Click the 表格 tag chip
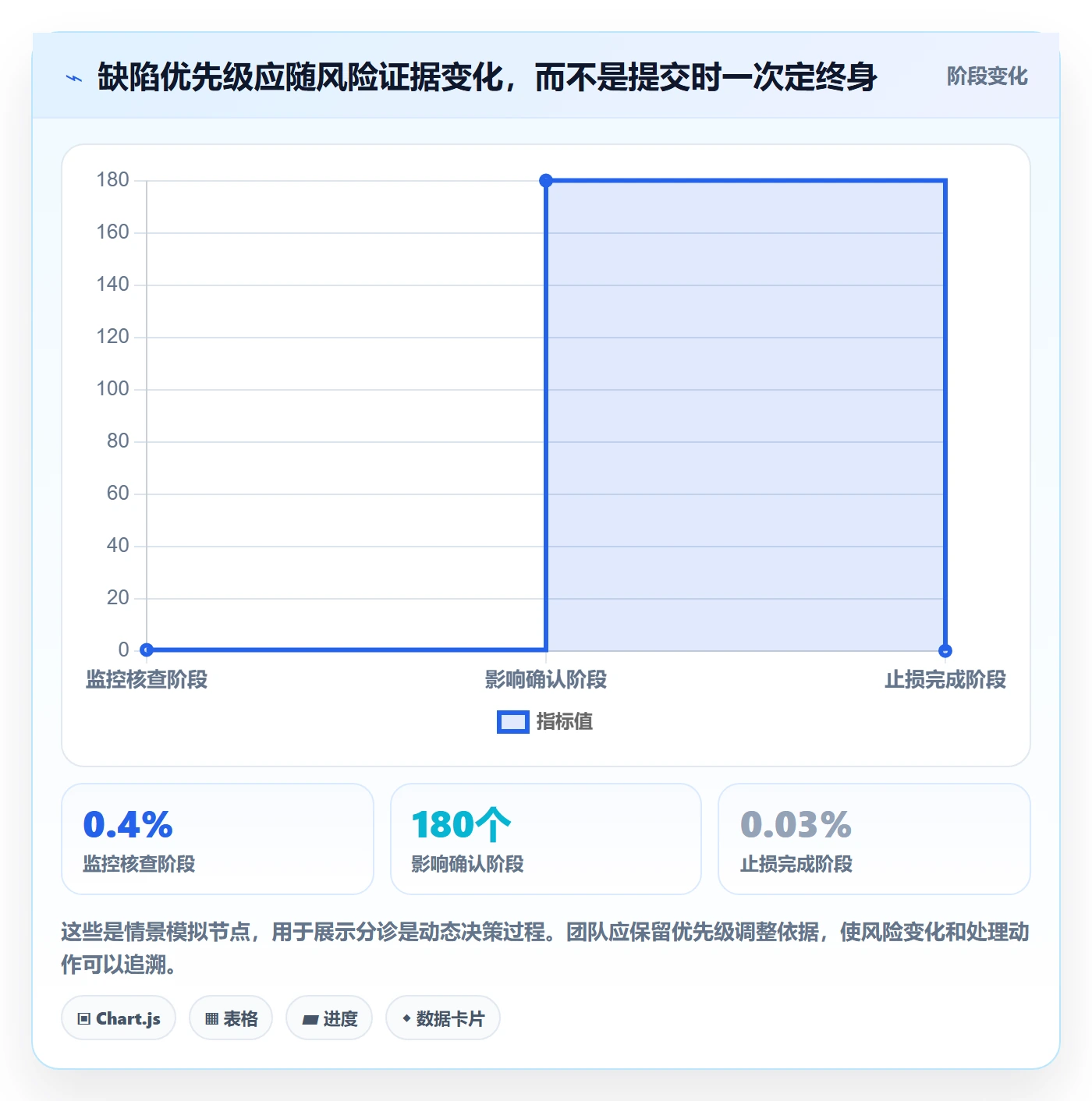 [x=231, y=1018]
